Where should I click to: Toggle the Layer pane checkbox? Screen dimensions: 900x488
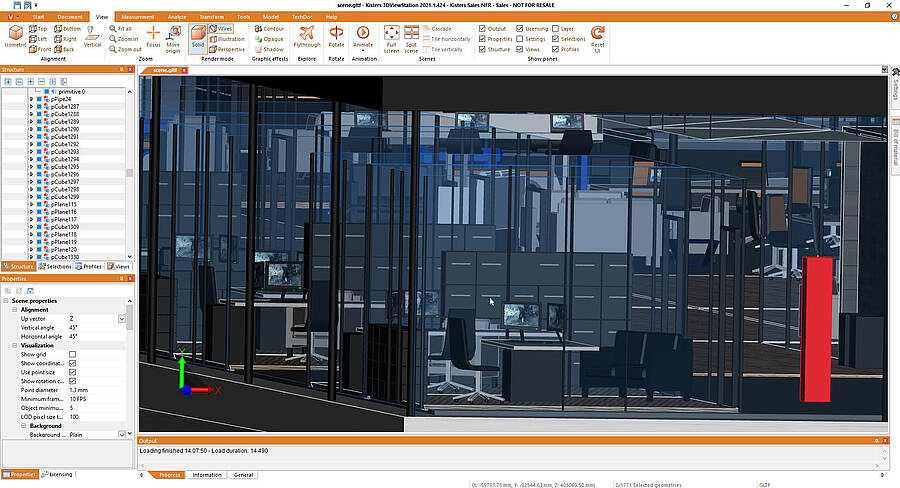[556, 29]
